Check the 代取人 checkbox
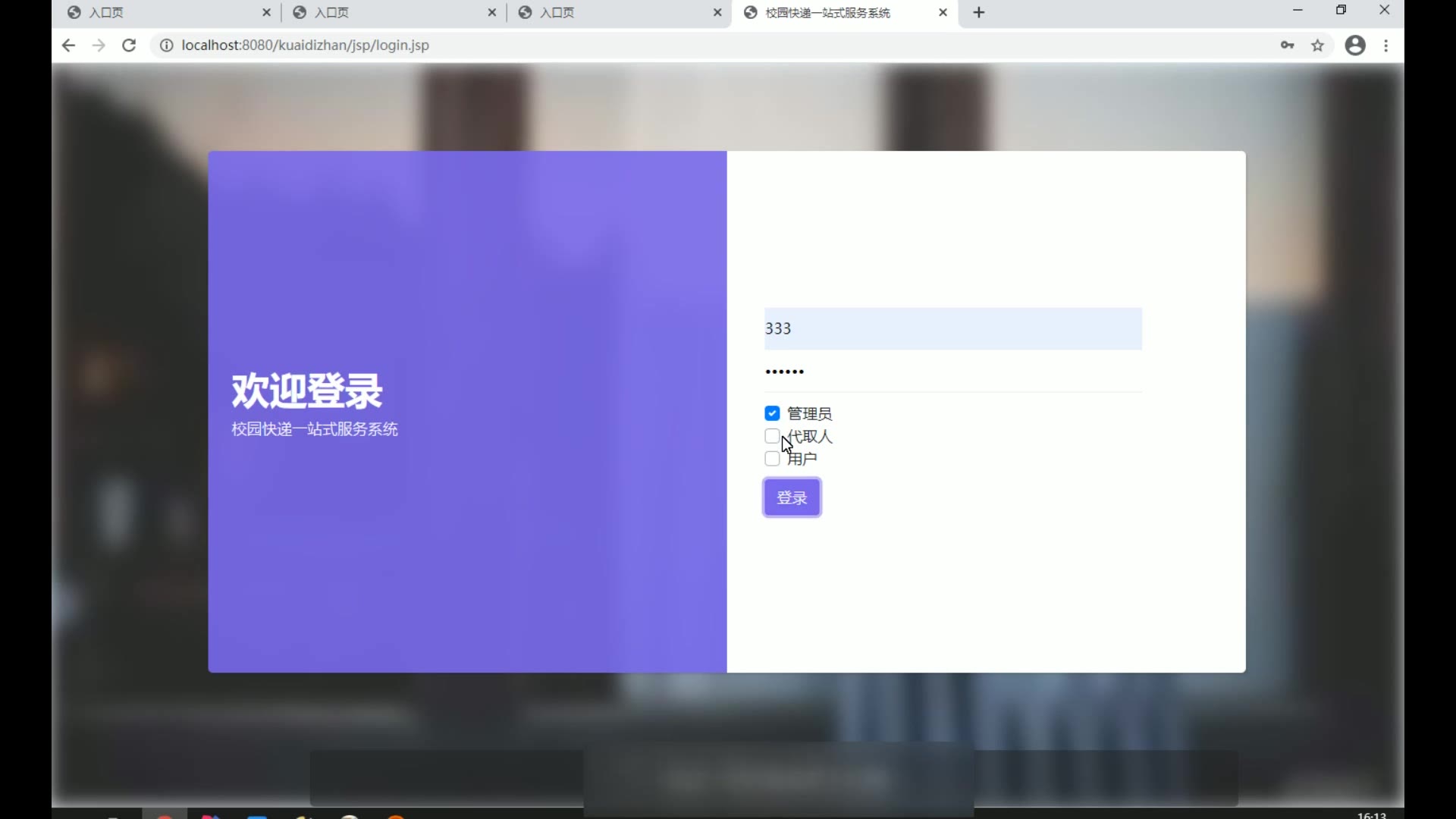The width and height of the screenshot is (1456, 819). pyautogui.click(x=772, y=436)
